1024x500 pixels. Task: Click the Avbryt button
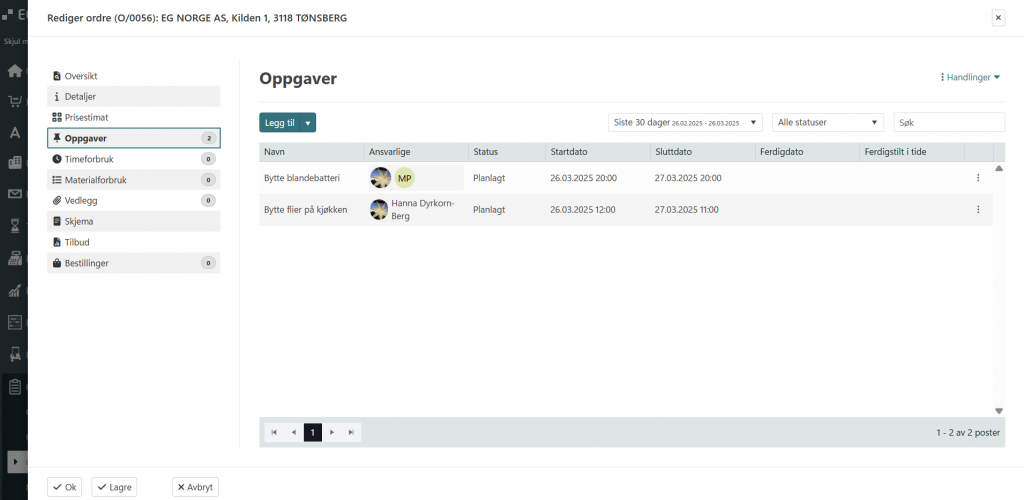(195, 487)
